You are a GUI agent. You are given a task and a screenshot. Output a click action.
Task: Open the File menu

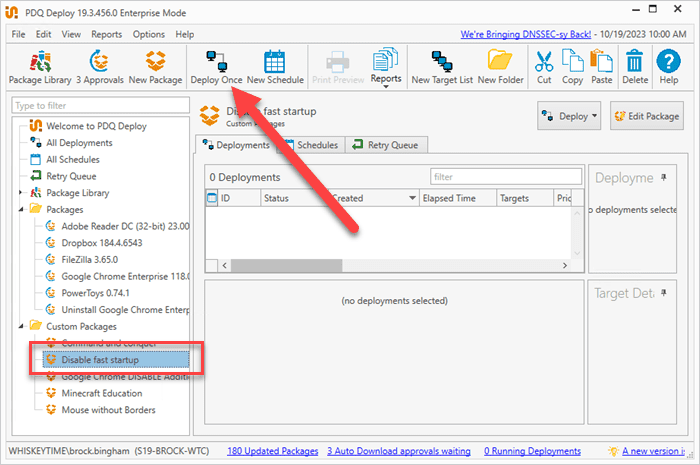pyautogui.click(x=18, y=34)
